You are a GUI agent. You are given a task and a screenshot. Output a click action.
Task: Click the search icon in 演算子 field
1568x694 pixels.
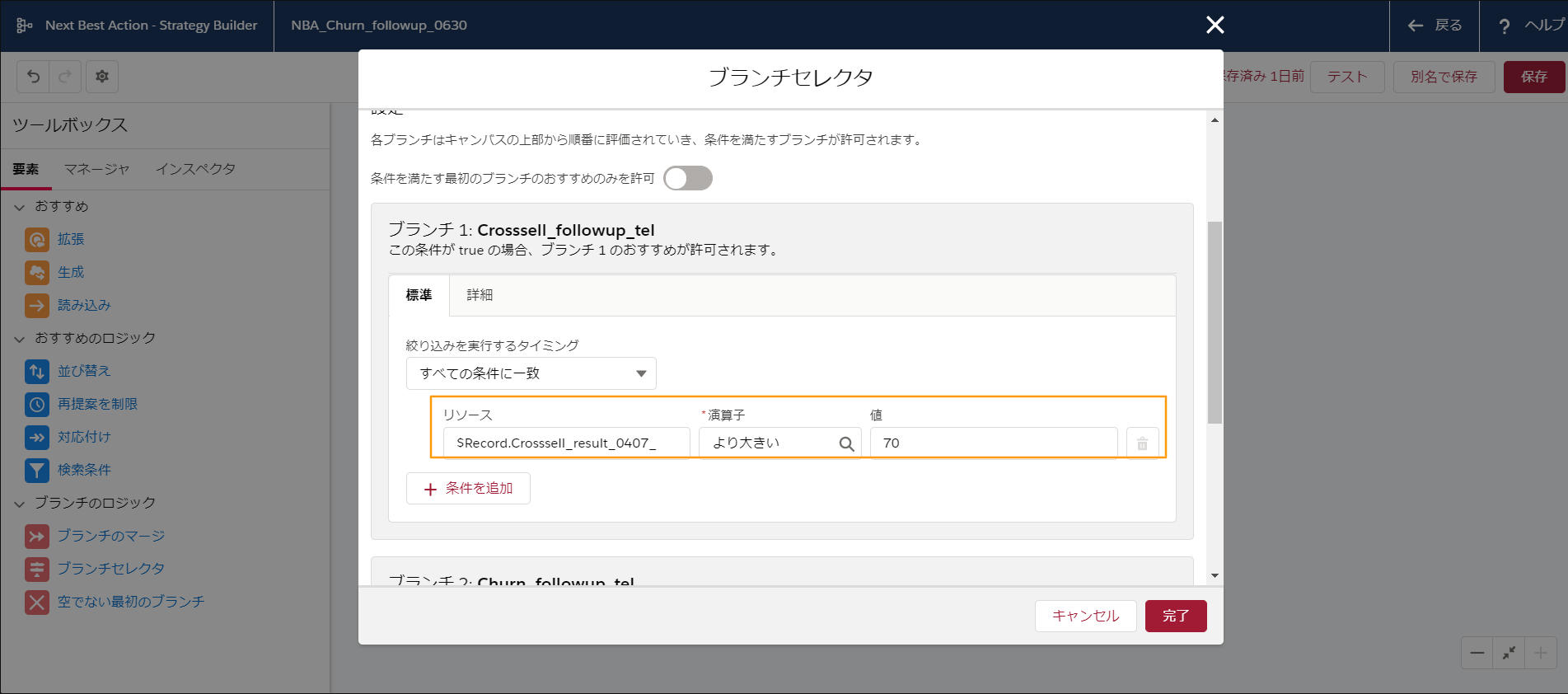(846, 443)
